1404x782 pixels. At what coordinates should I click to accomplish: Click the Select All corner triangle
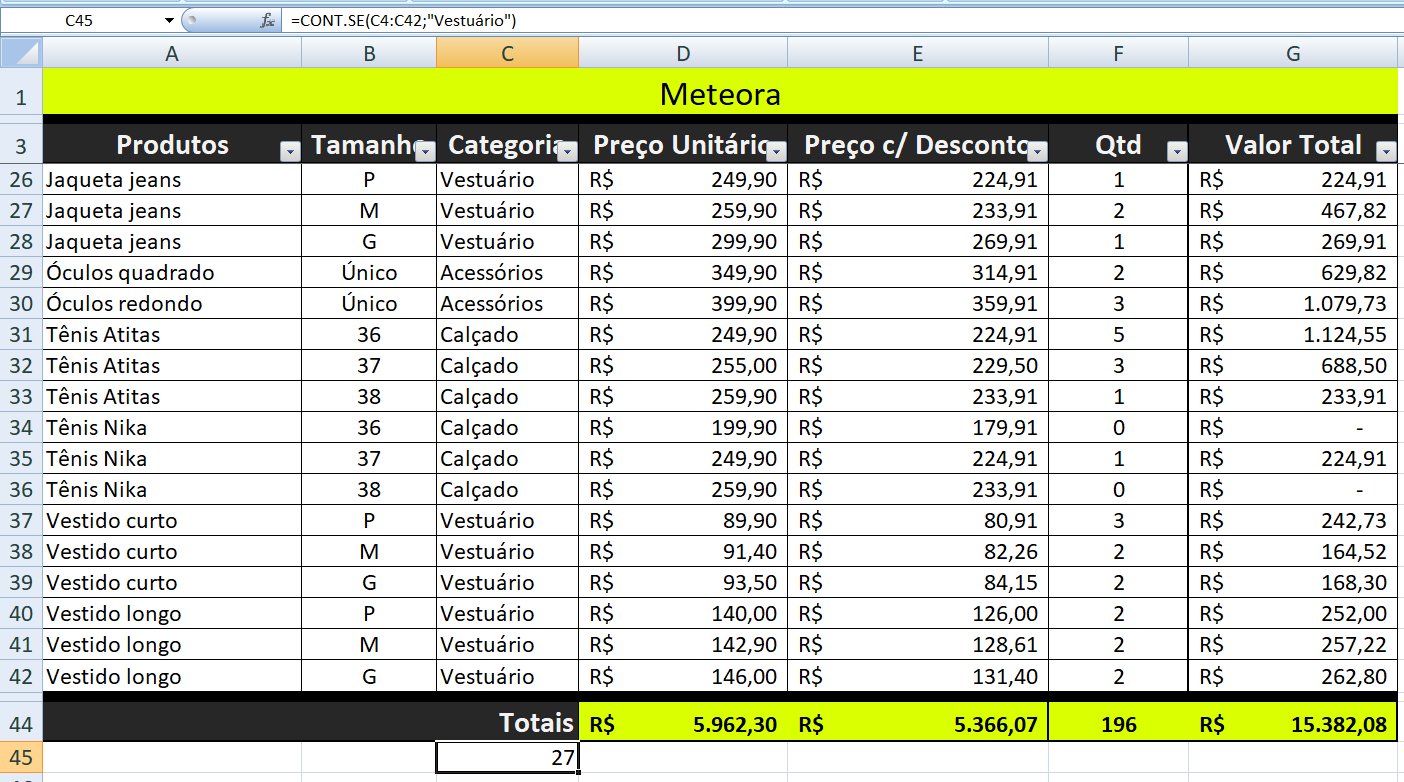[21, 53]
